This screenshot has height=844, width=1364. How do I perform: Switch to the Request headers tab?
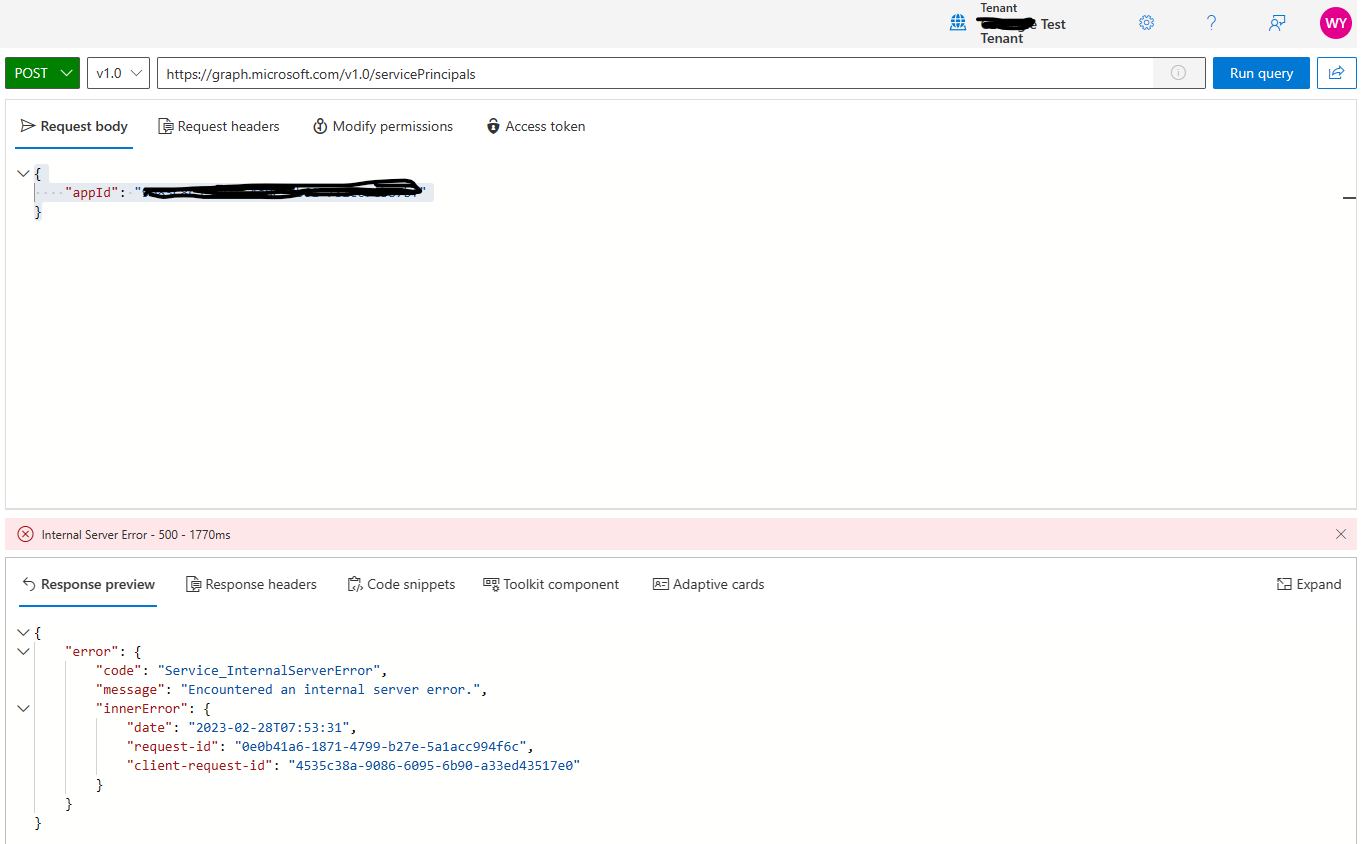pos(219,126)
